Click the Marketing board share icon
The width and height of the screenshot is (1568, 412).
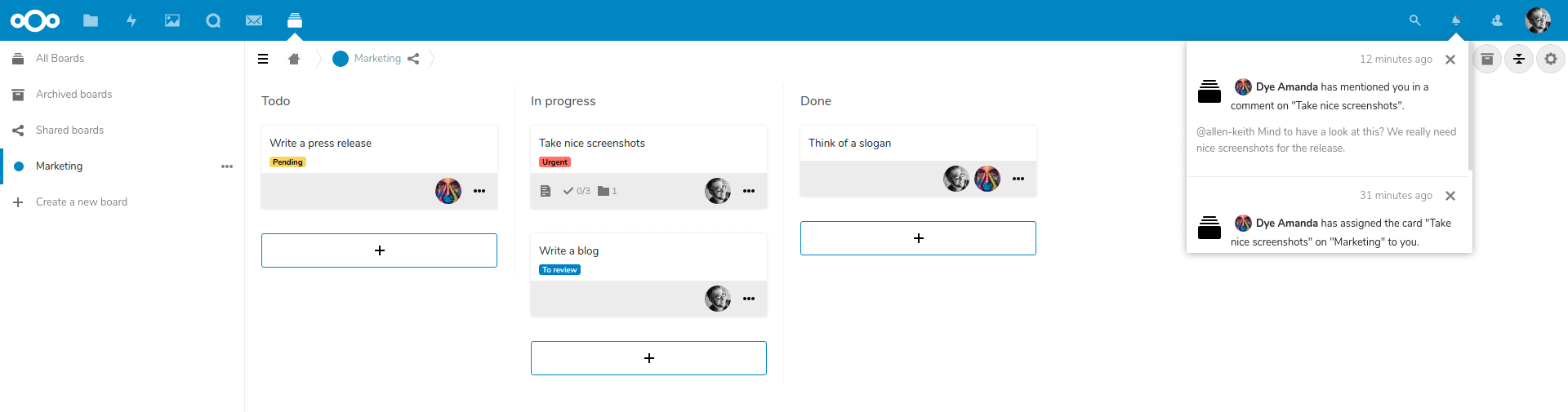(x=413, y=59)
